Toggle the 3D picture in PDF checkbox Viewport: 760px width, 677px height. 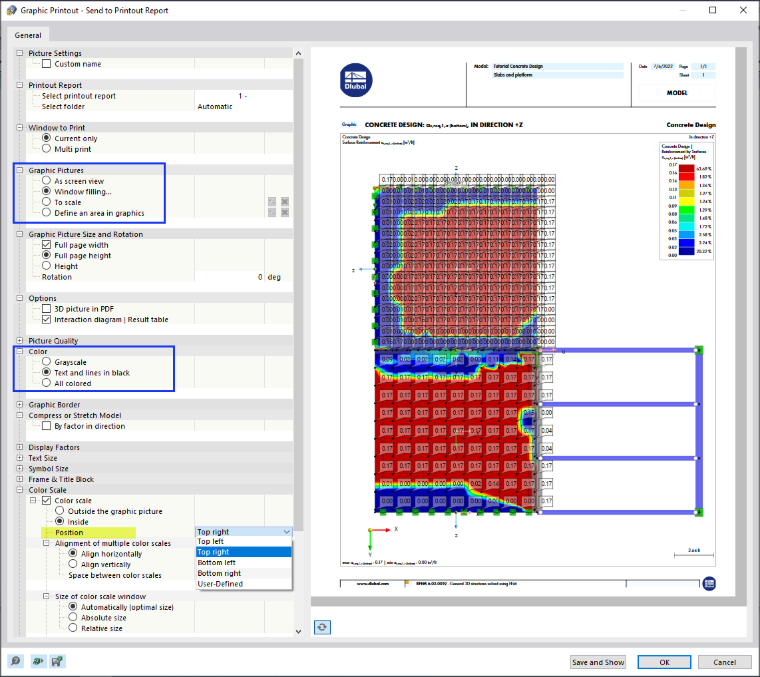point(47,309)
